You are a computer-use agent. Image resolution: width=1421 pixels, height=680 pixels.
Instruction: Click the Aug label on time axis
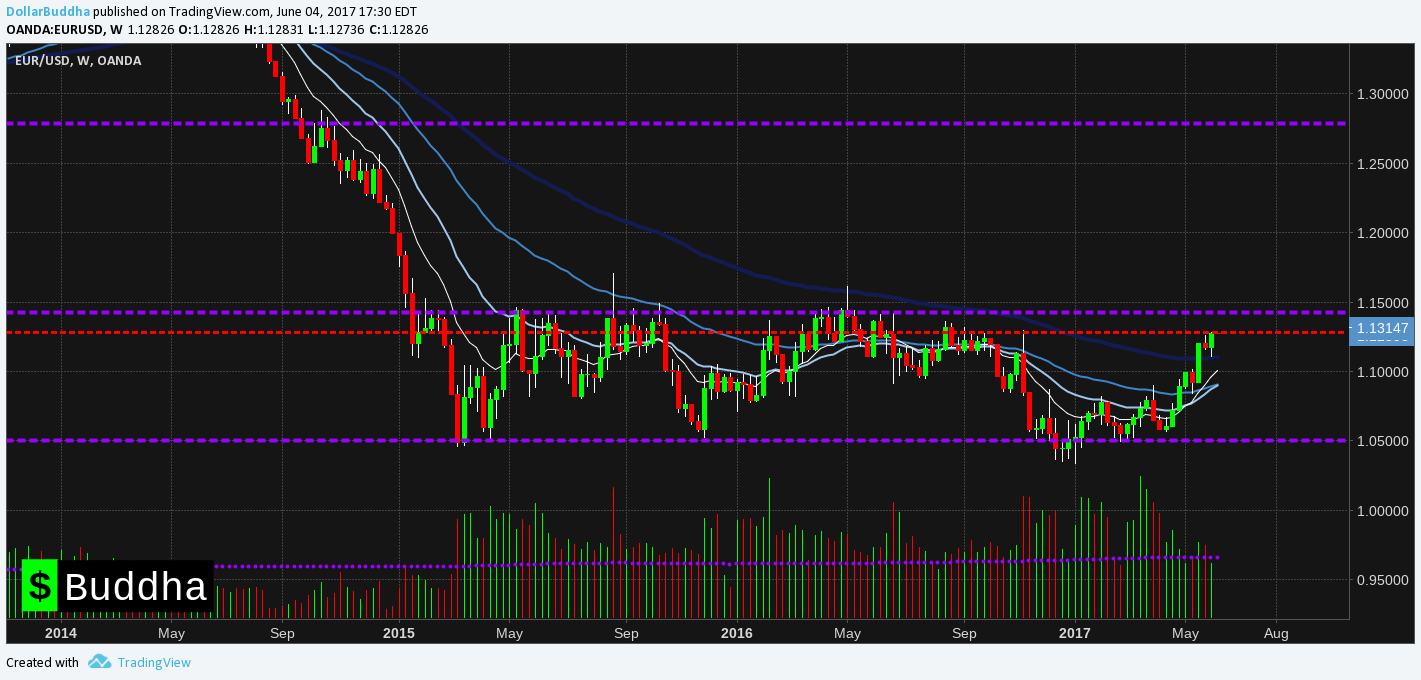tap(1276, 633)
